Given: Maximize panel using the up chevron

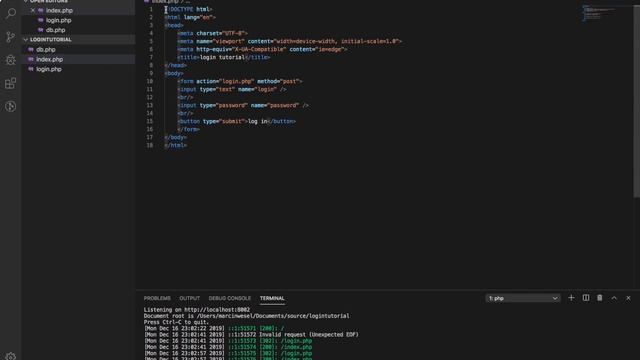Looking at the screenshot, I should tap(614, 298).
